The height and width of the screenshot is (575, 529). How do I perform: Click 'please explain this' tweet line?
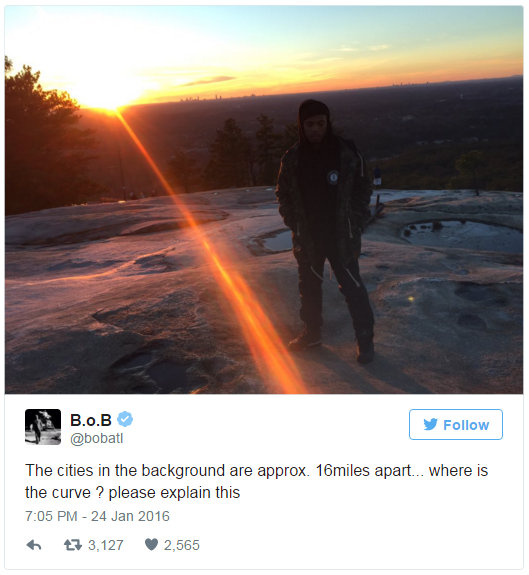[x=174, y=492]
